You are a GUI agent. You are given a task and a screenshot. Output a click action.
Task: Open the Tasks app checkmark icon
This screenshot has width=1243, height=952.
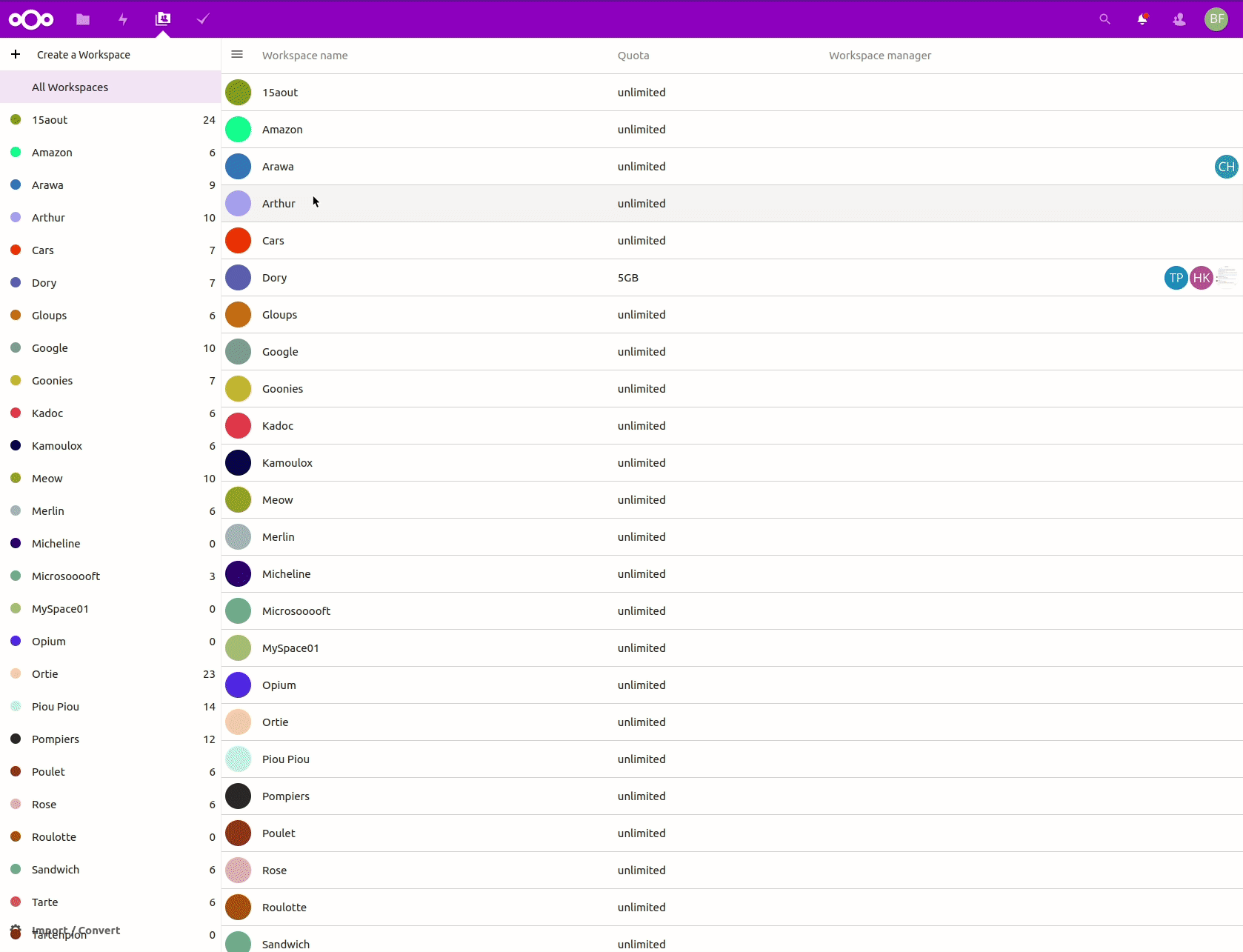tap(202, 19)
